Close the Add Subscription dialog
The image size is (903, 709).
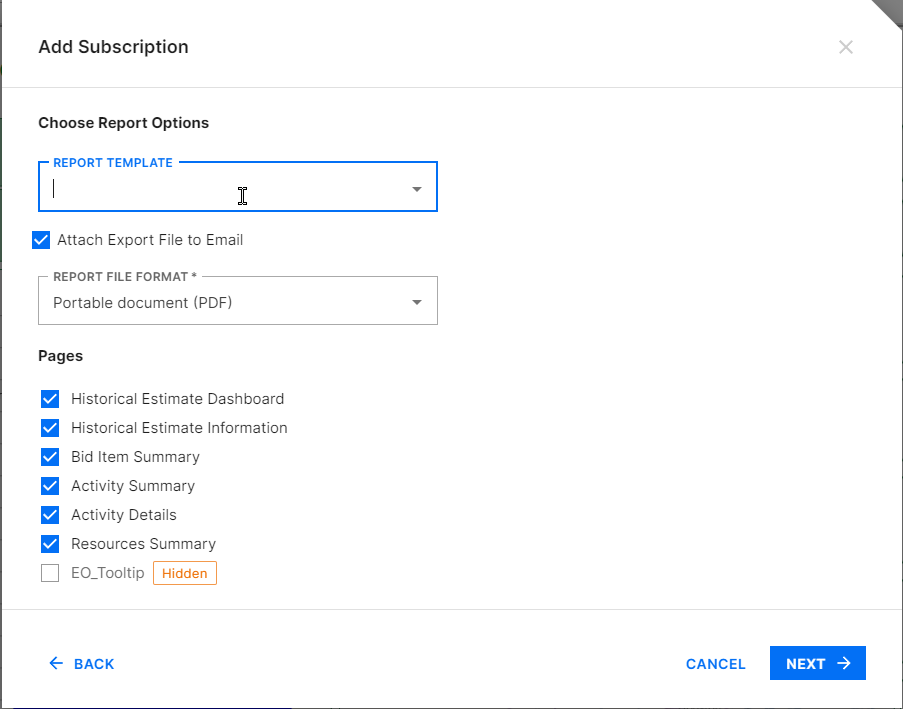(x=846, y=47)
